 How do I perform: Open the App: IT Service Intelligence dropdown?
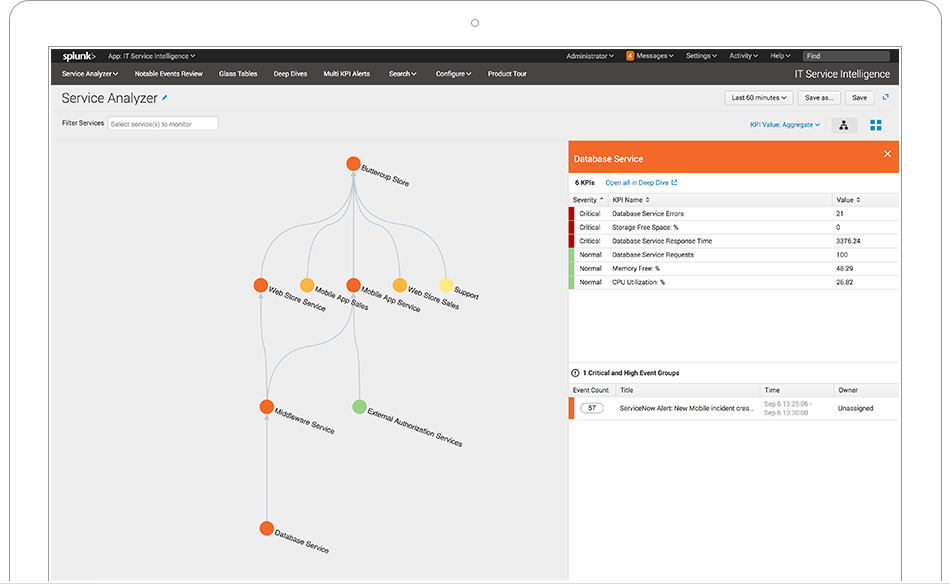(151, 56)
